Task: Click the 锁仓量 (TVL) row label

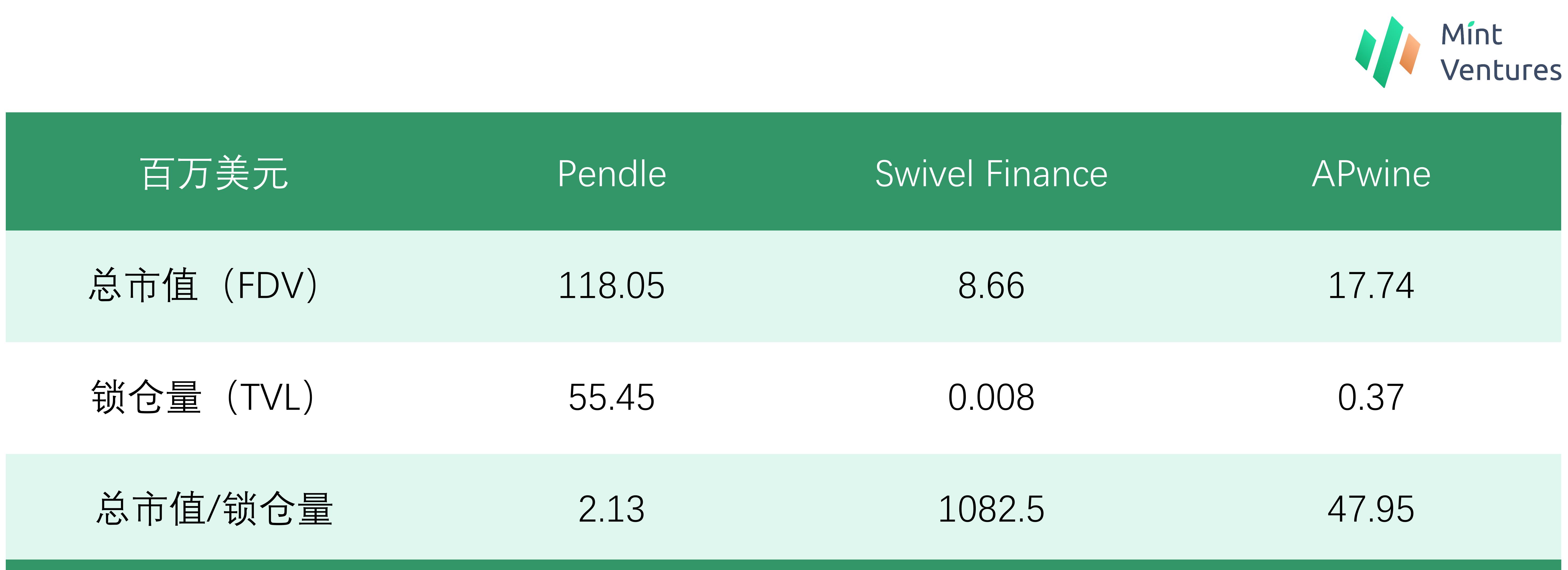Action: coord(204,397)
